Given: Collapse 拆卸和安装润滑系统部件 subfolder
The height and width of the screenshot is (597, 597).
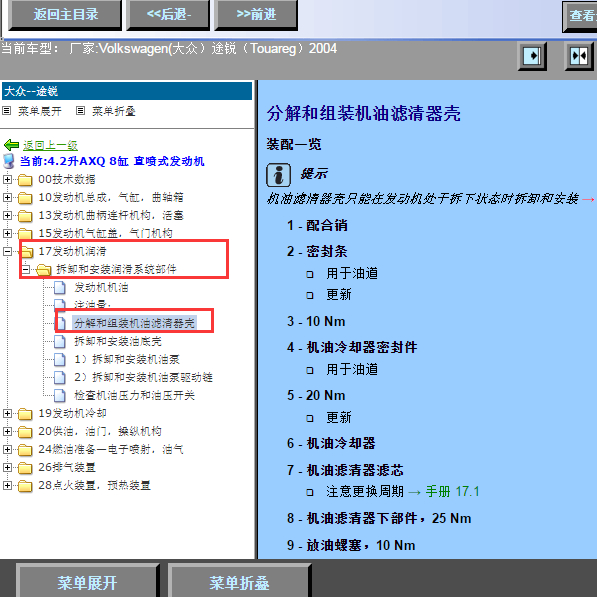Looking at the screenshot, I should click(x=26, y=269).
